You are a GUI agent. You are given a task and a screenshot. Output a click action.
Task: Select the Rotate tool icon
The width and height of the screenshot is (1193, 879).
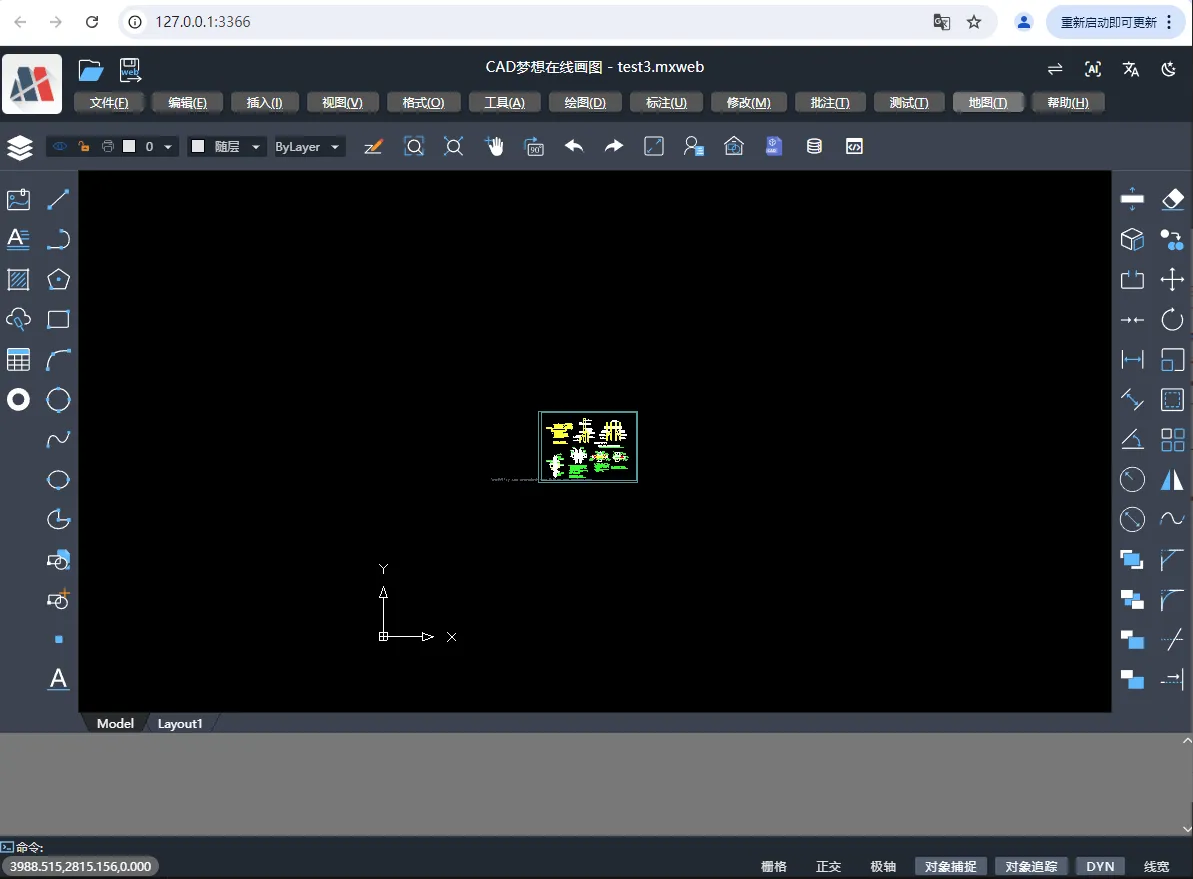point(1172,320)
